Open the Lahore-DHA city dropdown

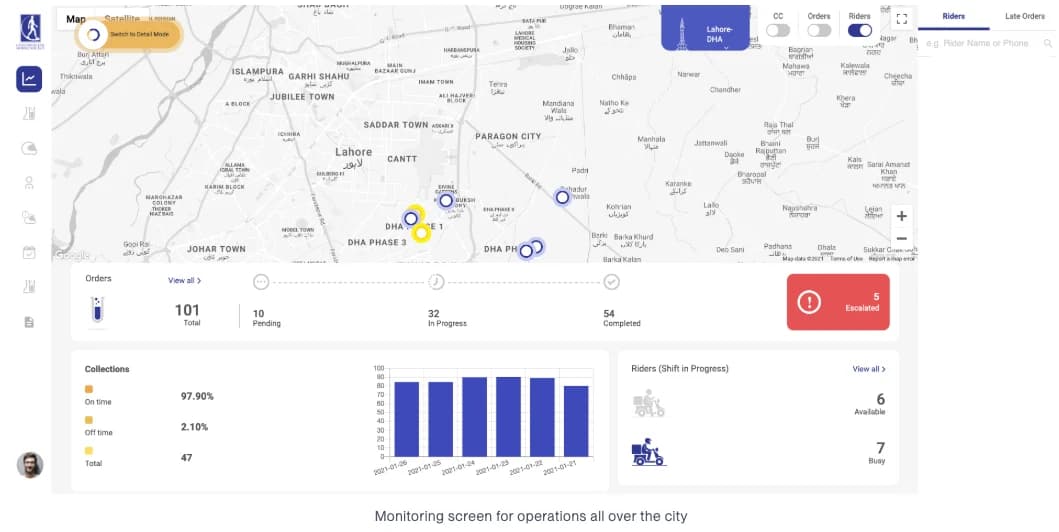705,28
